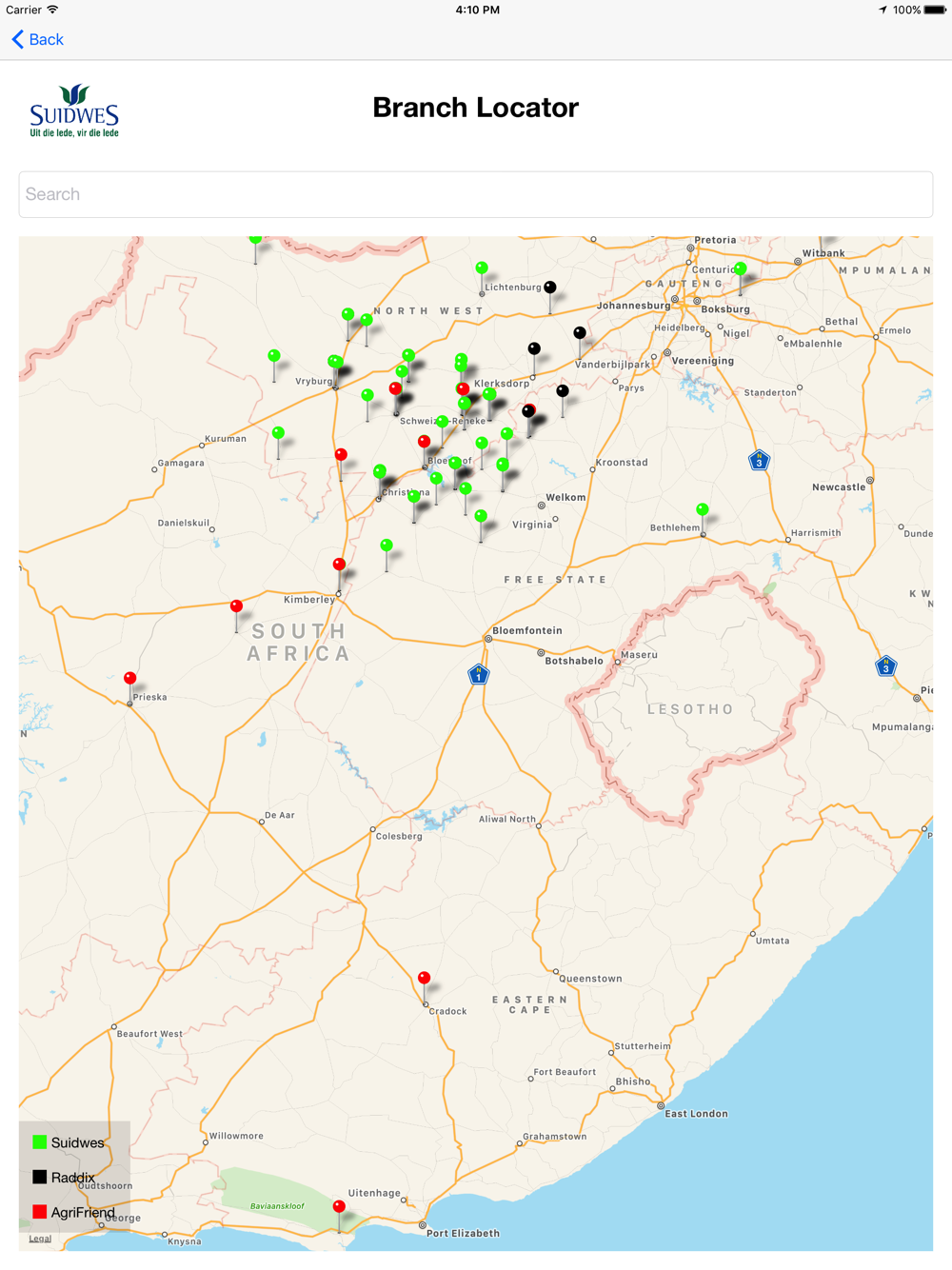This screenshot has height=1270, width=952.
Task: Tap the 4:10 PM status bar clock
Action: click(x=477, y=10)
